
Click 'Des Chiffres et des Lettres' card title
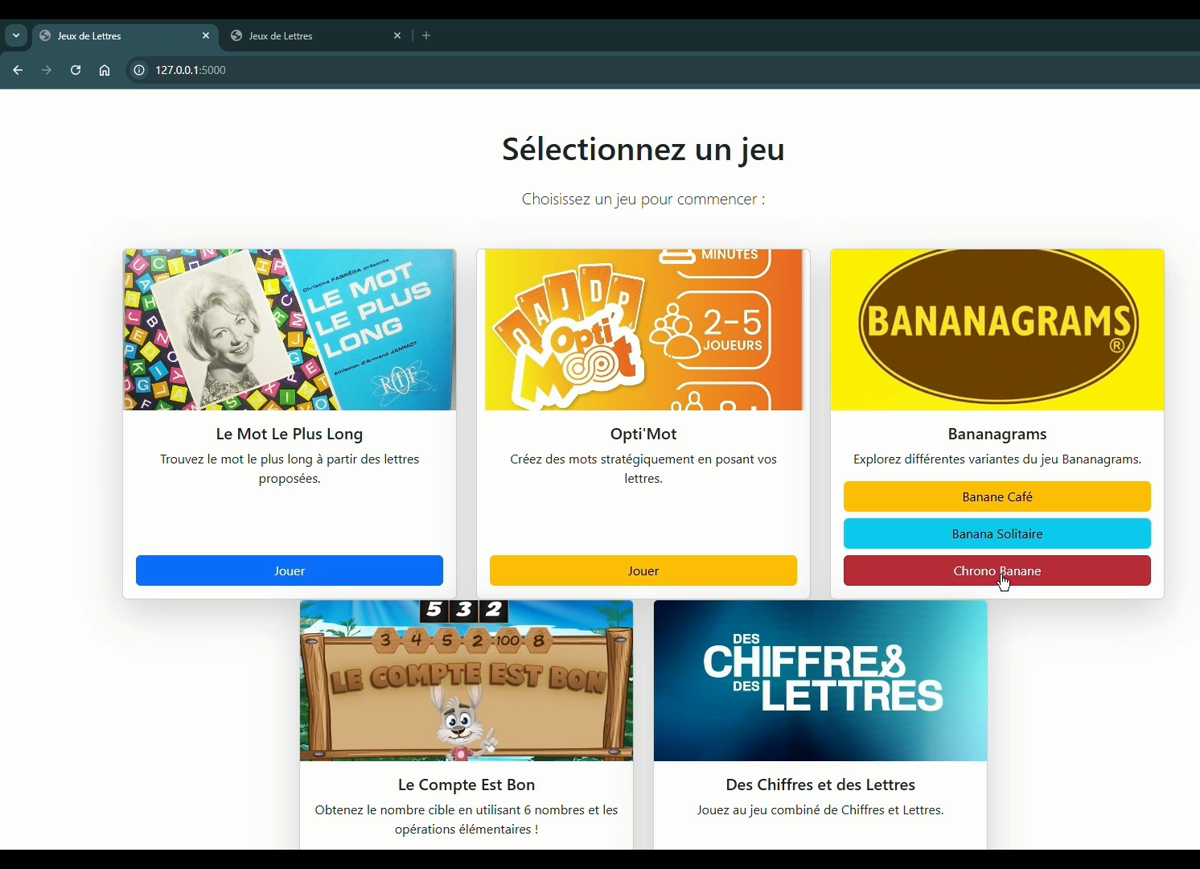[820, 785]
